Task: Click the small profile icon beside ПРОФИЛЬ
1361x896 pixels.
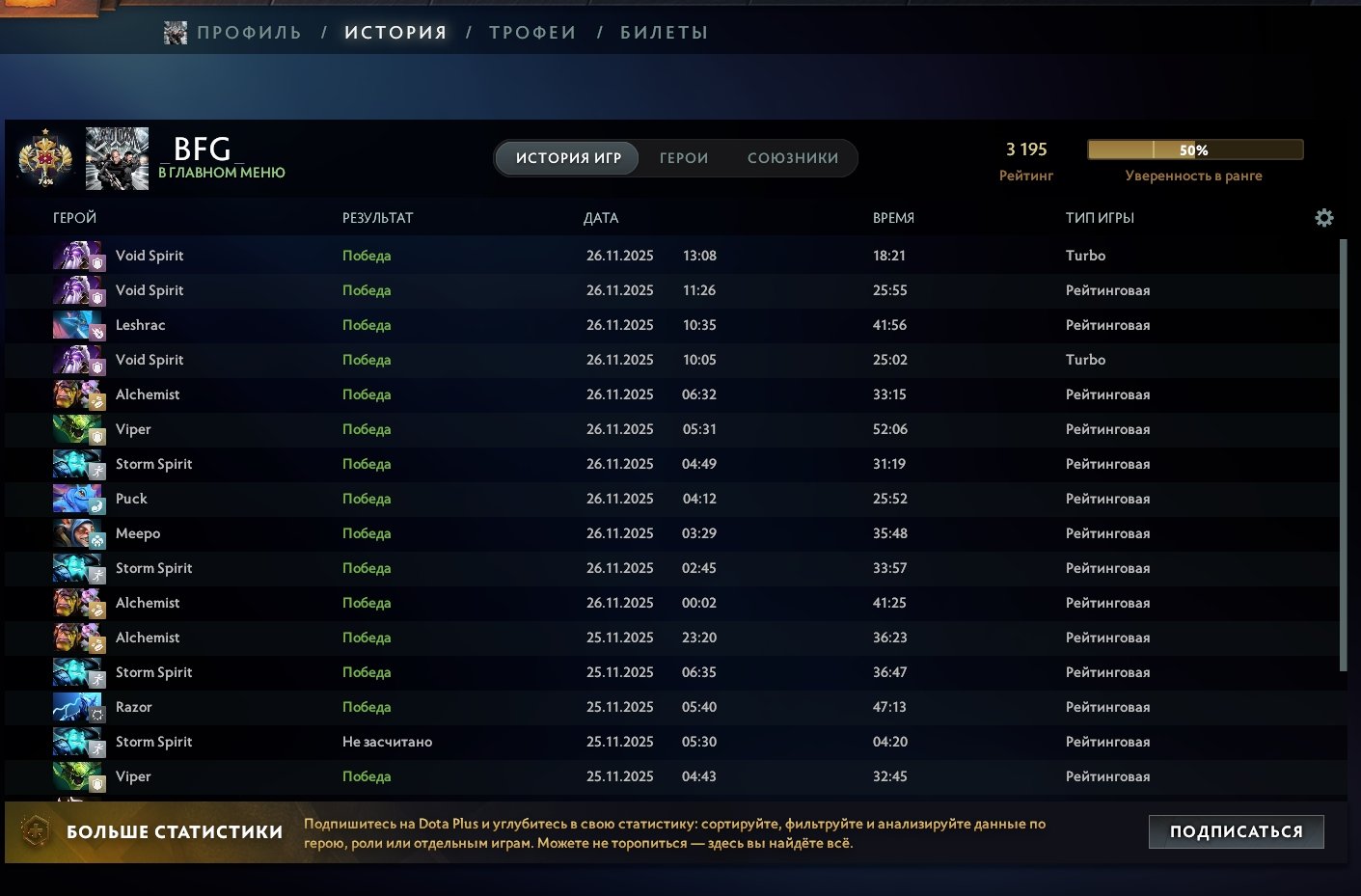Action: click(176, 33)
